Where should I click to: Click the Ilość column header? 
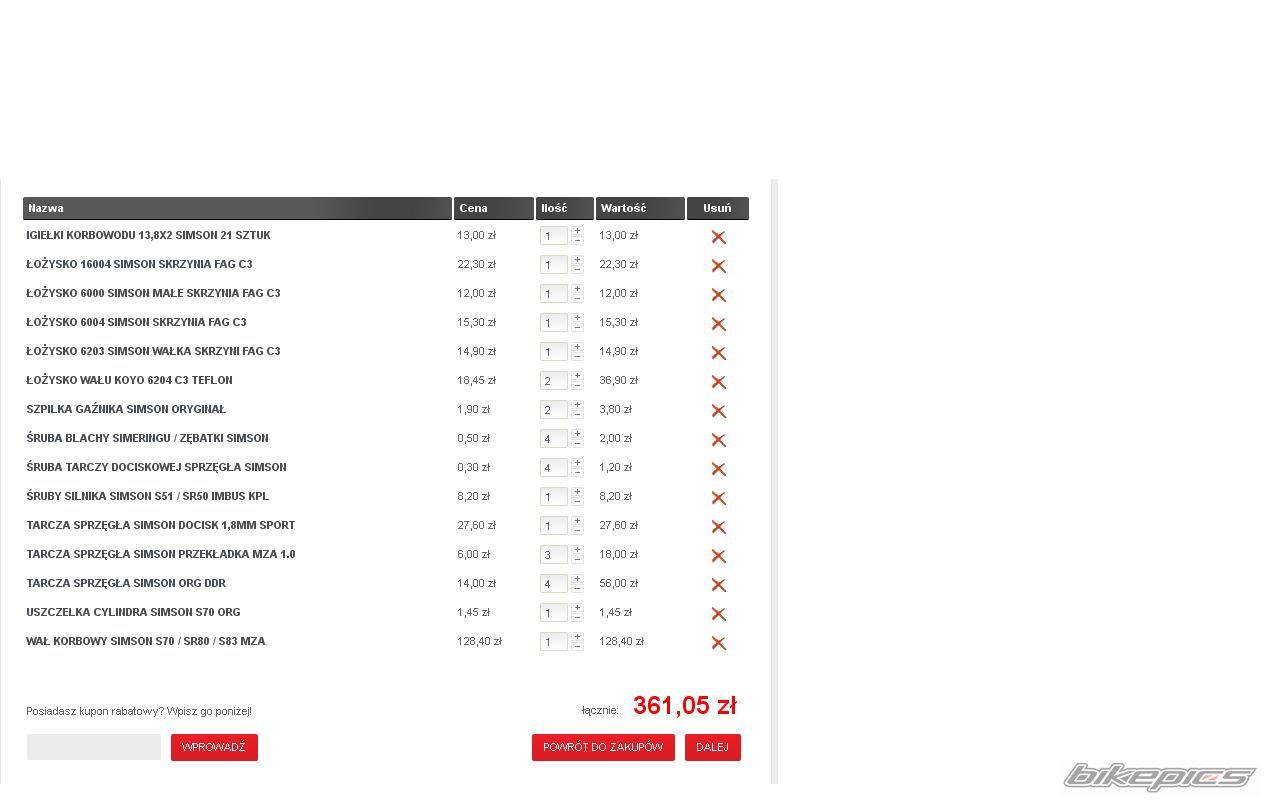tap(565, 208)
